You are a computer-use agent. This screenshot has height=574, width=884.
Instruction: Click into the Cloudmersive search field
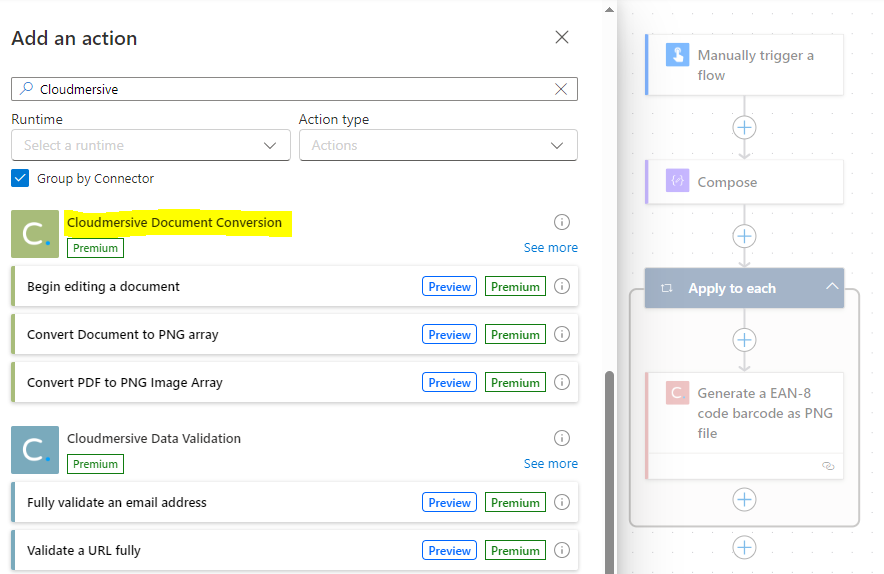click(294, 89)
